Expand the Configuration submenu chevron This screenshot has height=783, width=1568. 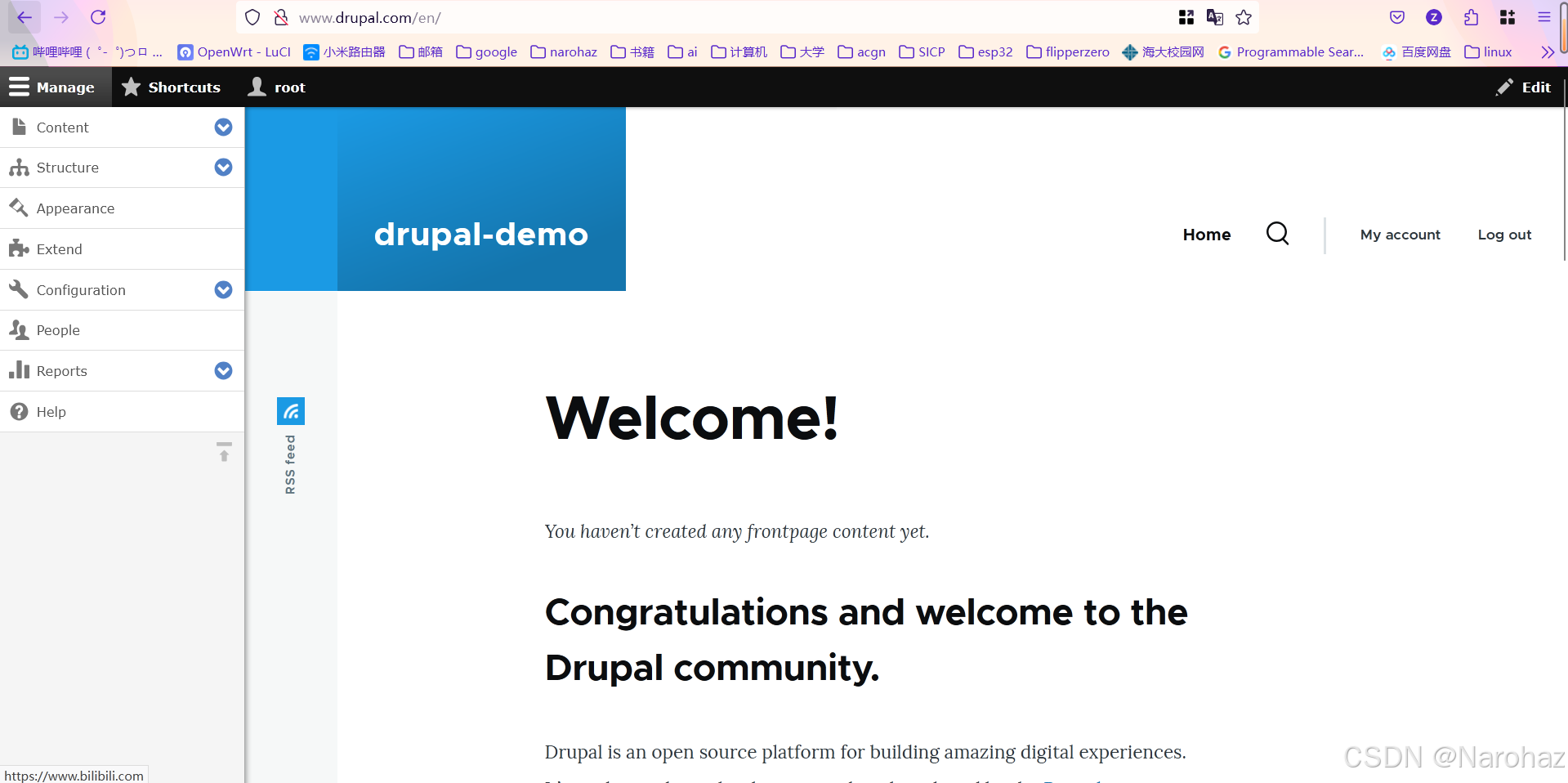pyautogui.click(x=223, y=289)
